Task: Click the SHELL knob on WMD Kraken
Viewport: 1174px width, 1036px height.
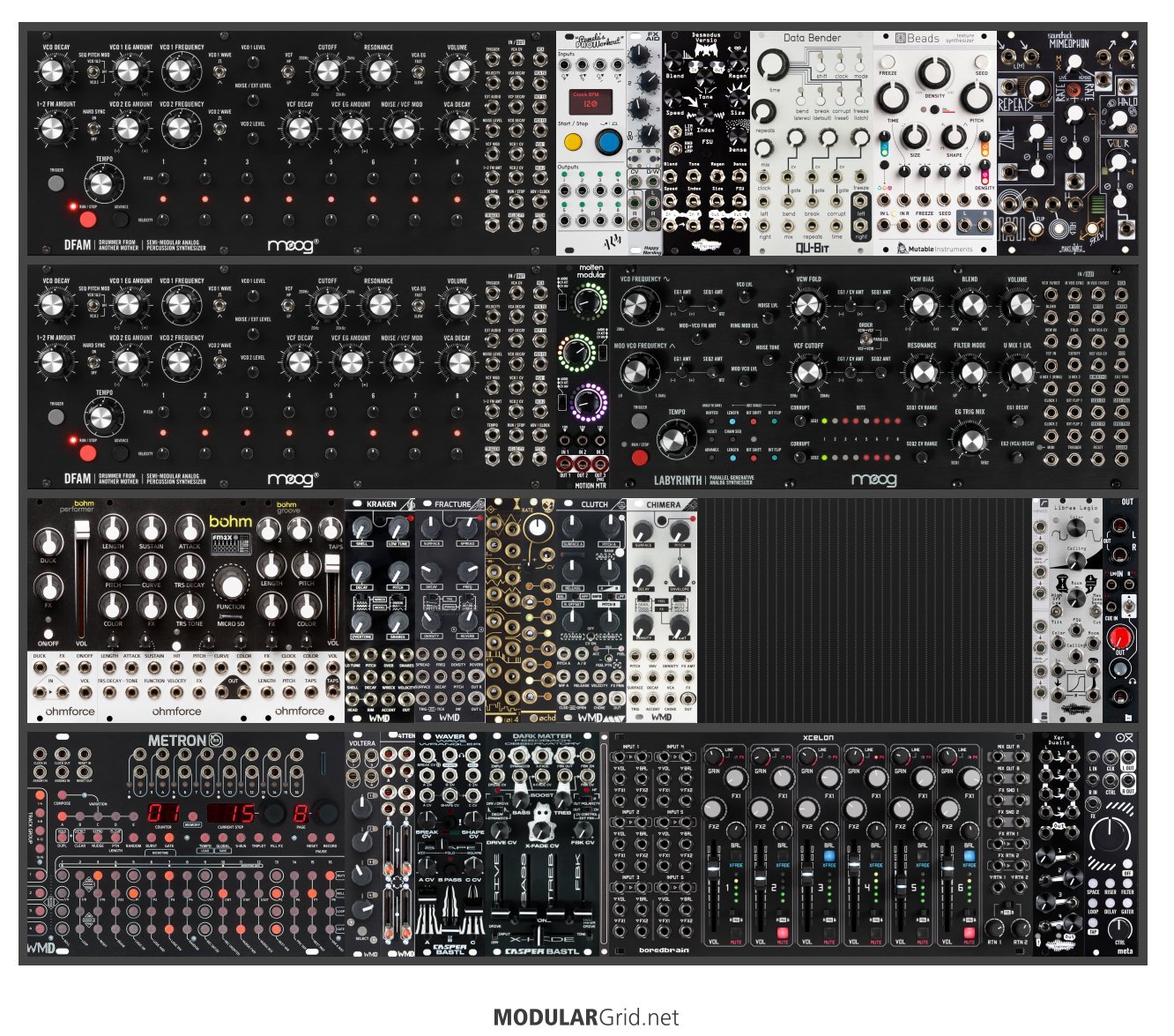Action: click(360, 529)
